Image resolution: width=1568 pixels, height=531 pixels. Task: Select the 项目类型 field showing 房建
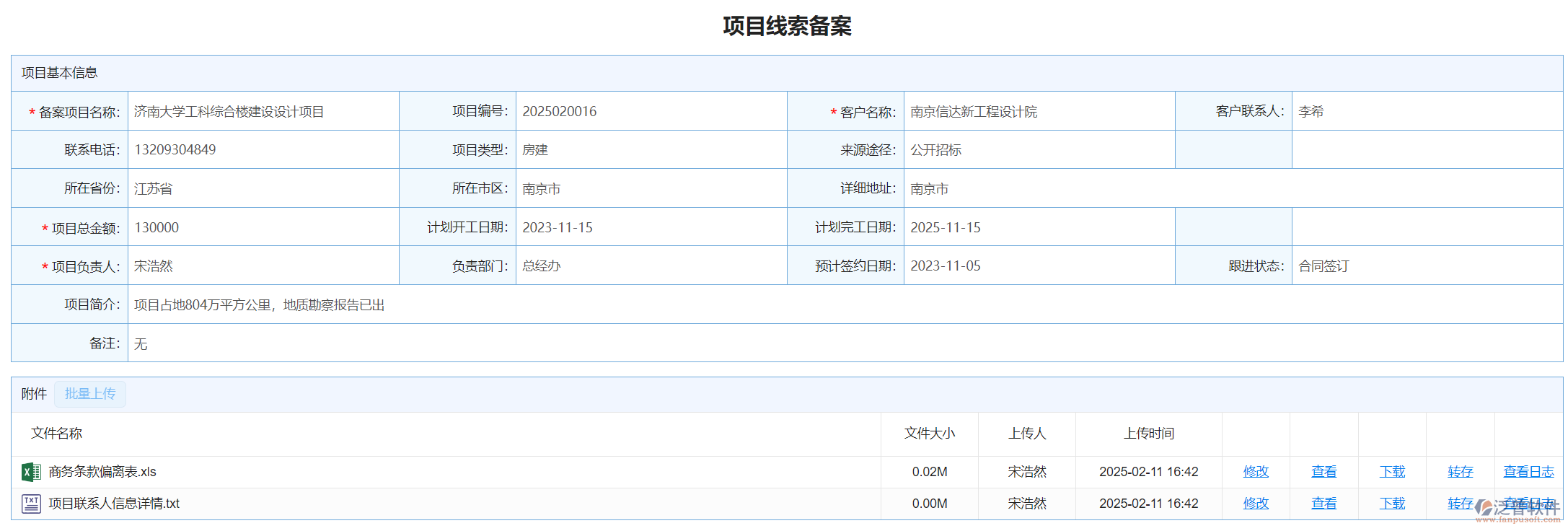point(651,150)
